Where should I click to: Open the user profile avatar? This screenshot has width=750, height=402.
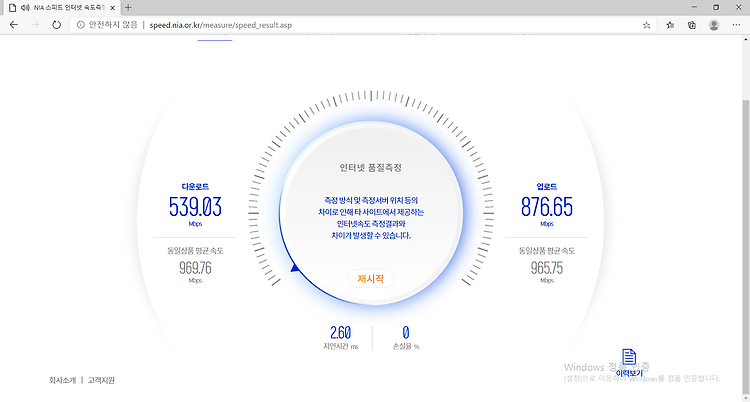pos(714,25)
